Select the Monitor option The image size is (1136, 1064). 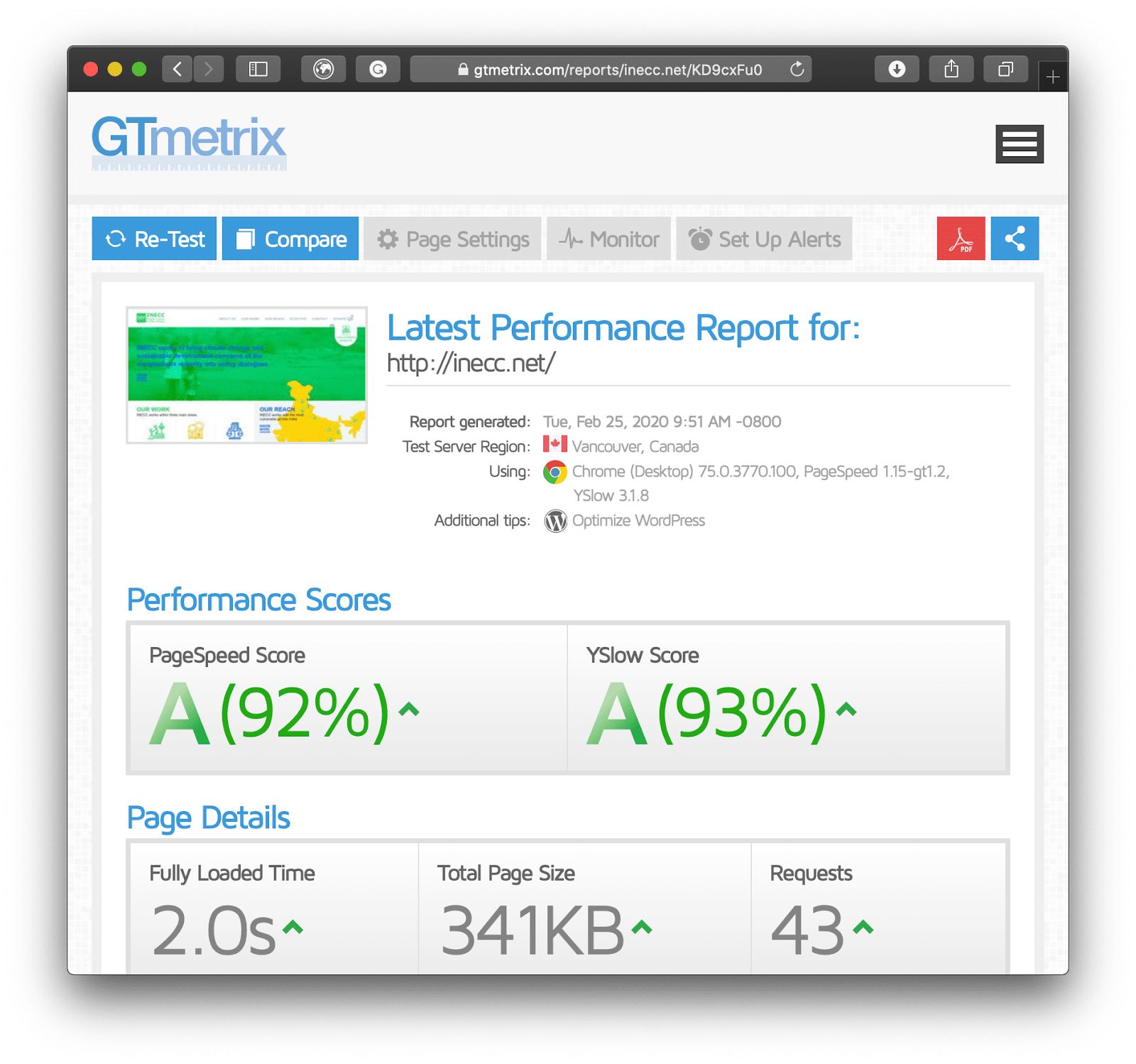tap(609, 239)
